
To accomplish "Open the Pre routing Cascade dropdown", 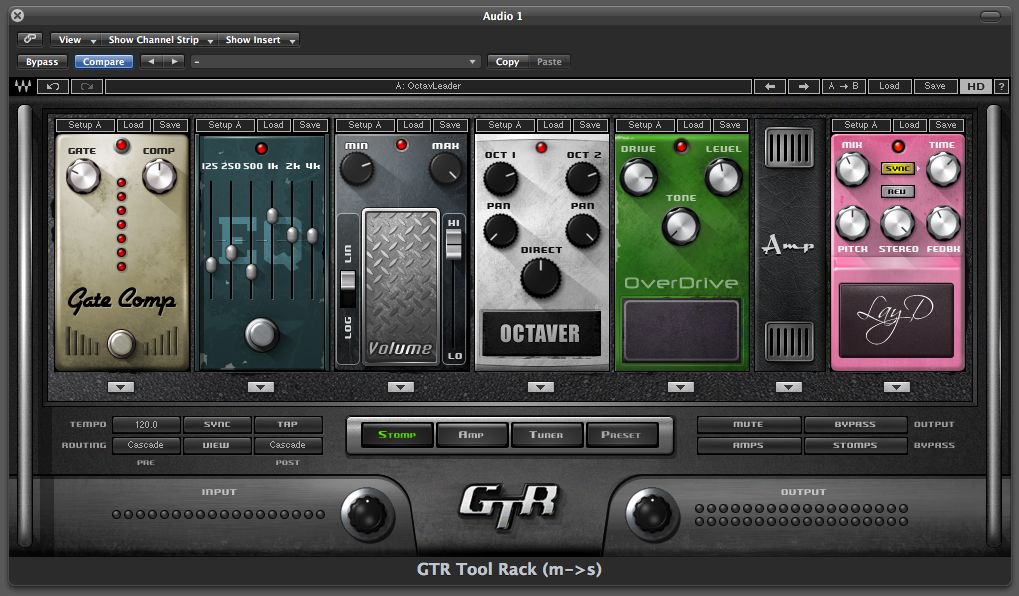I will pos(145,445).
